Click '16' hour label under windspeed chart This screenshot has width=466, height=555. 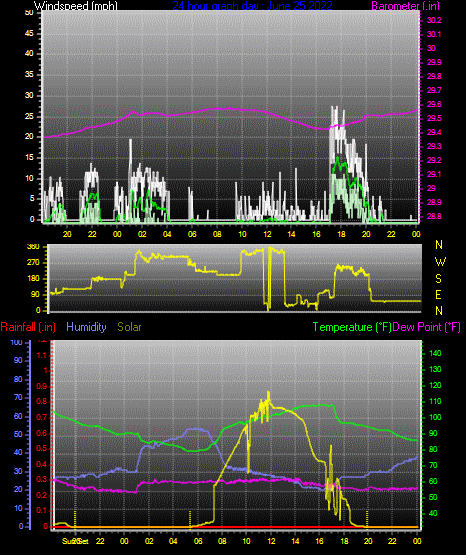pos(316,234)
